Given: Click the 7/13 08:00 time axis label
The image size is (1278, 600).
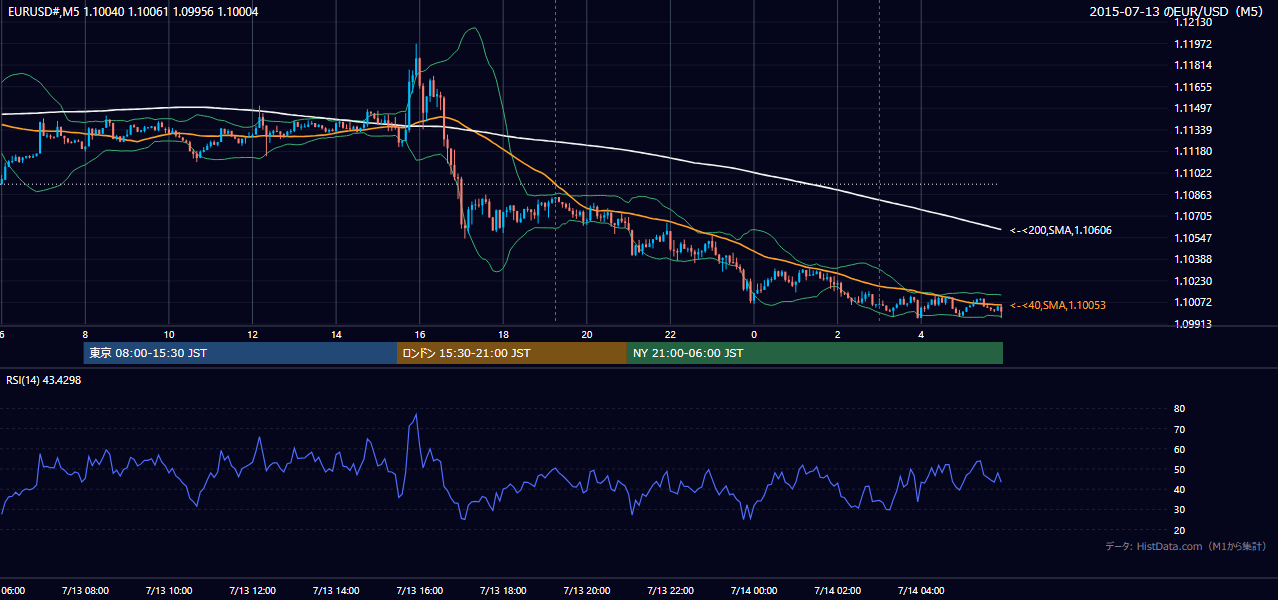Looking at the screenshot, I should click(84, 591).
